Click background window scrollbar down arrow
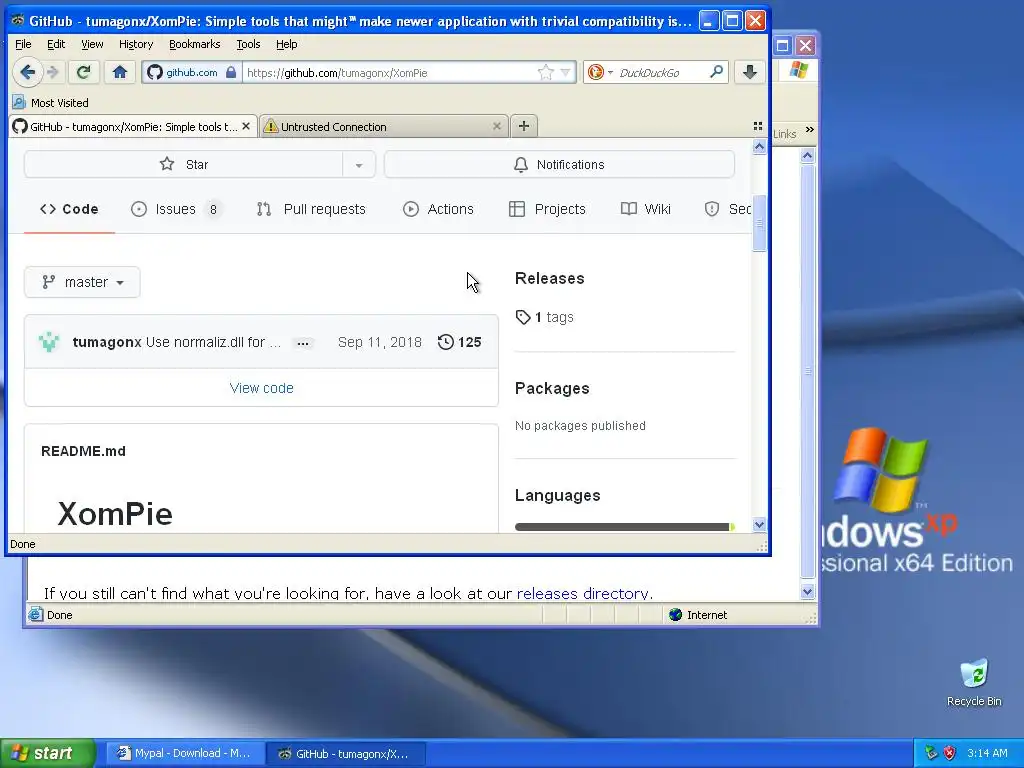Image resolution: width=1024 pixels, height=768 pixels. point(807,592)
